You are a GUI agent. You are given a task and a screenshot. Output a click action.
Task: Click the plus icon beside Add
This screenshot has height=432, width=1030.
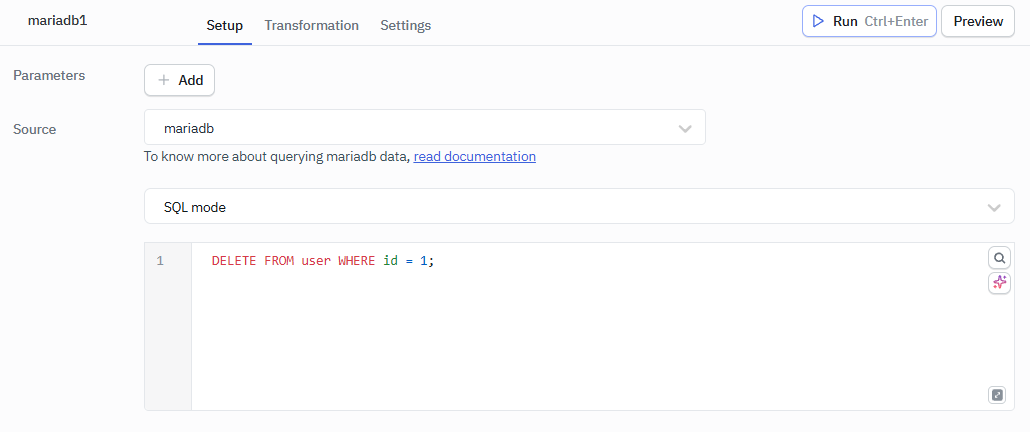click(164, 80)
